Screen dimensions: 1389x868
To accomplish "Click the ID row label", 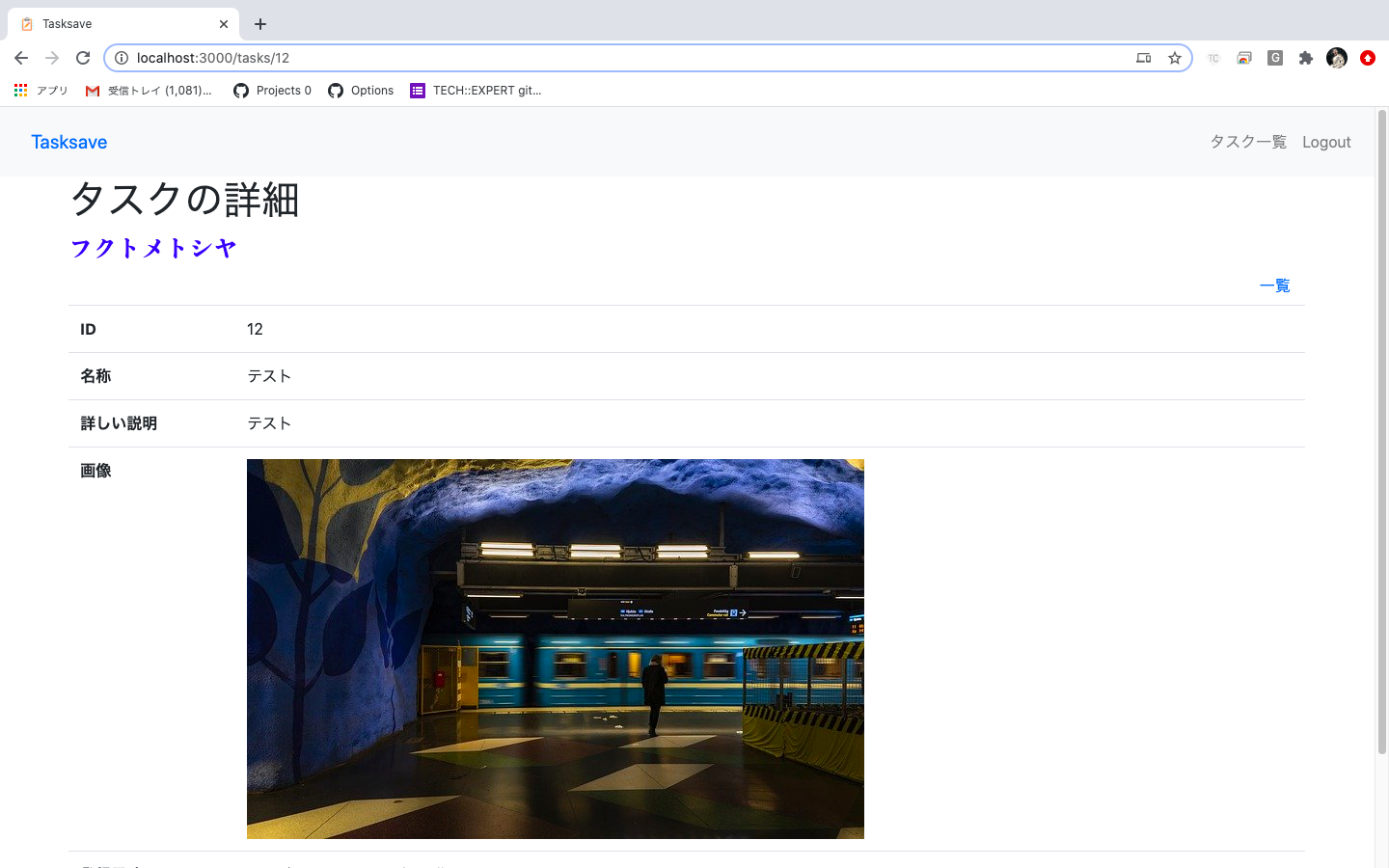I will pos(88,329).
